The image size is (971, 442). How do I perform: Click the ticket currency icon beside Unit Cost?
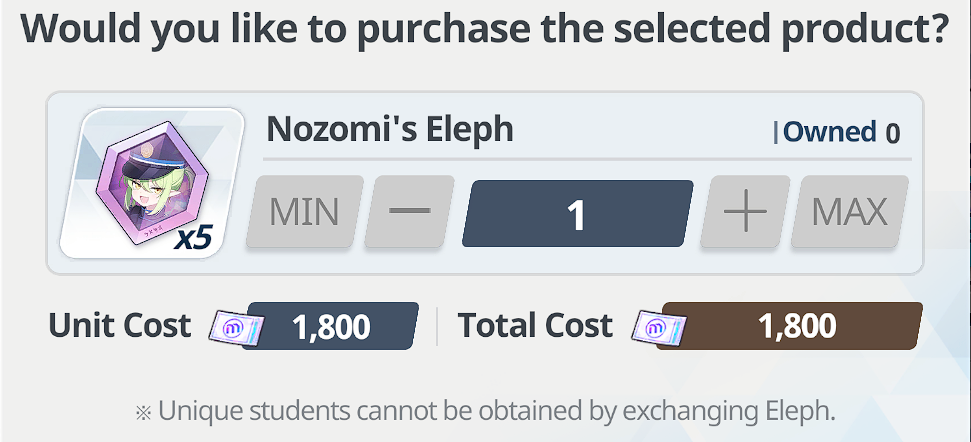click(237, 327)
